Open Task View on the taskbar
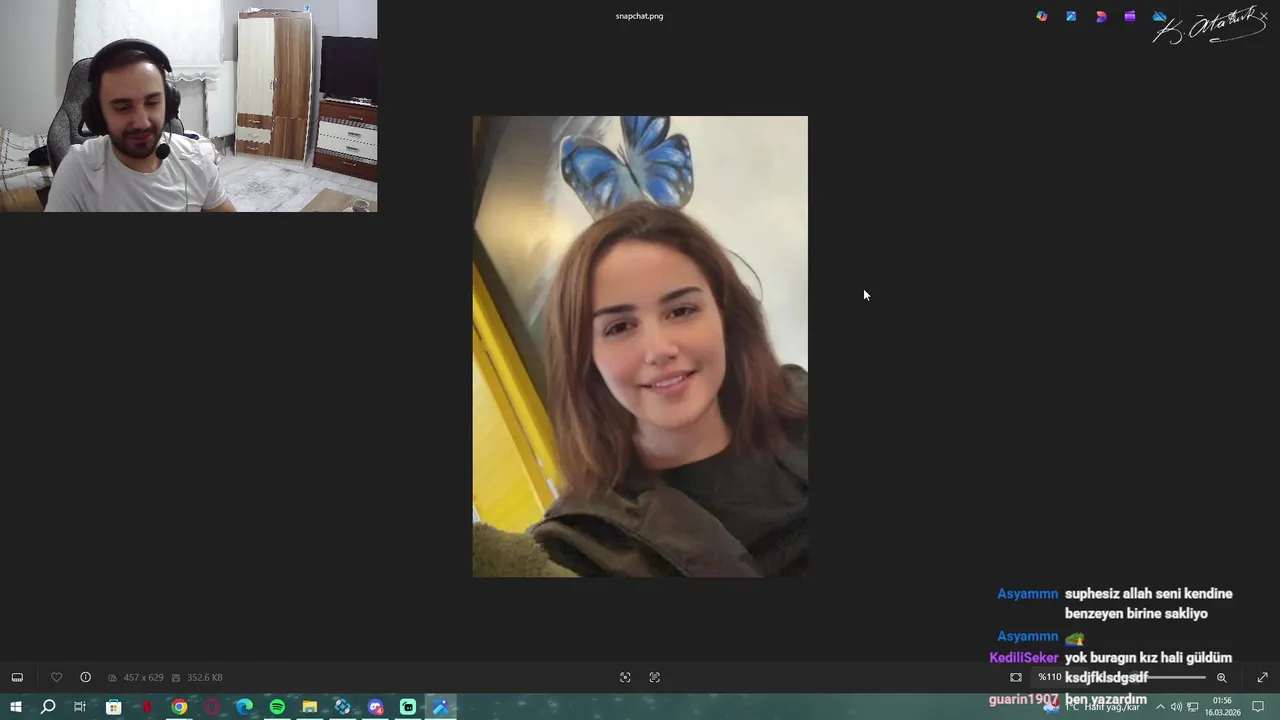The width and height of the screenshot is (1280, 720). [x=80, y=707]
